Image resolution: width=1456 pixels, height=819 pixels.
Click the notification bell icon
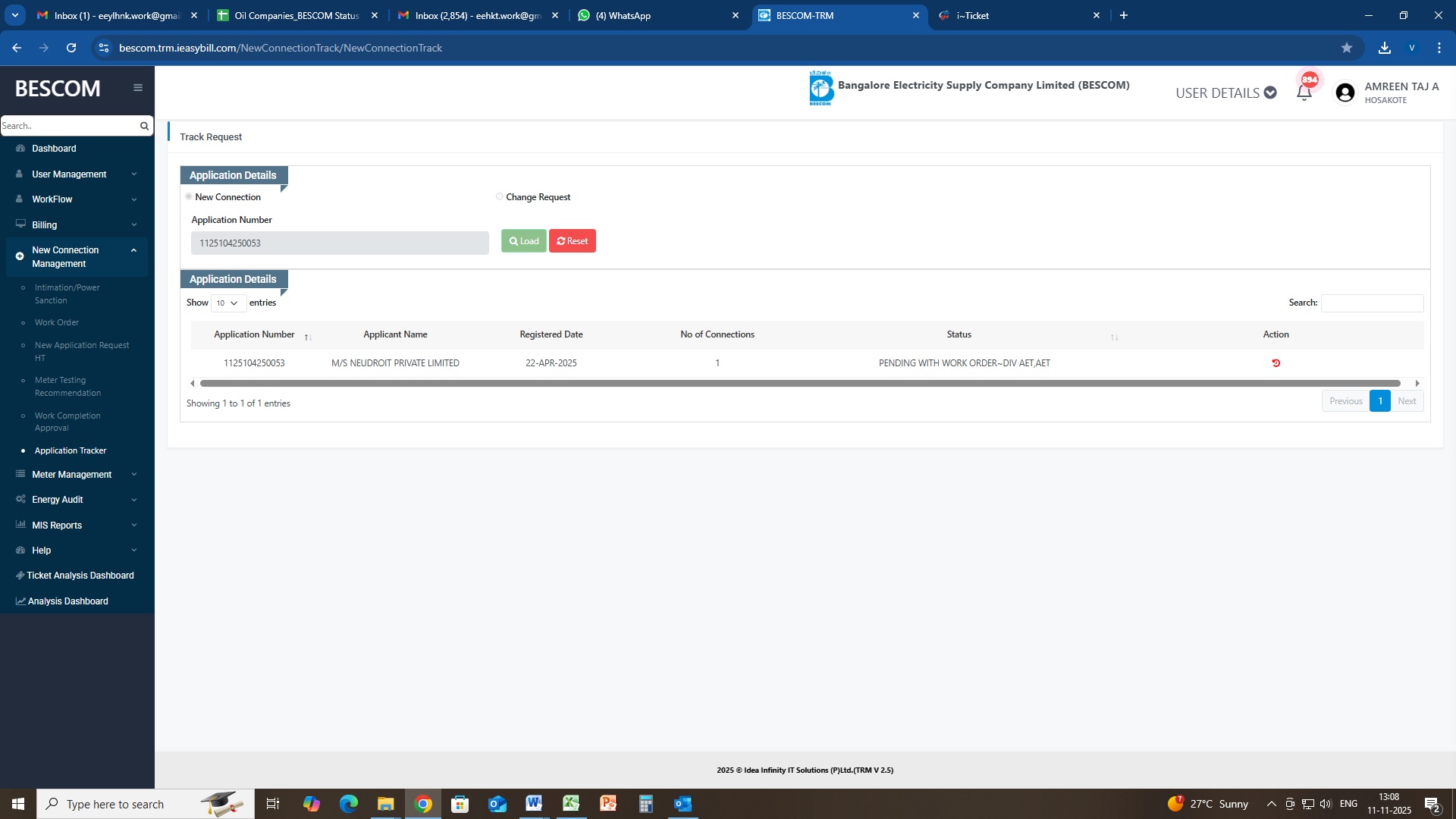[1304, 93]
